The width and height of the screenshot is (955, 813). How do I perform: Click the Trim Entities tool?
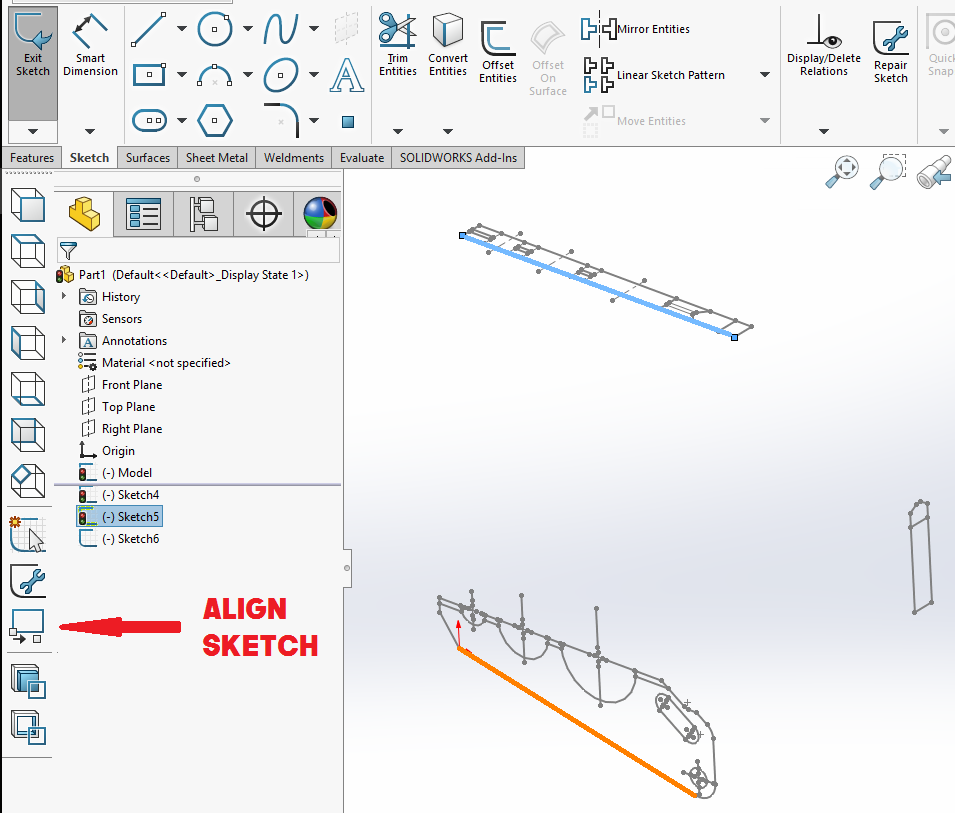[x=398, y=44]
